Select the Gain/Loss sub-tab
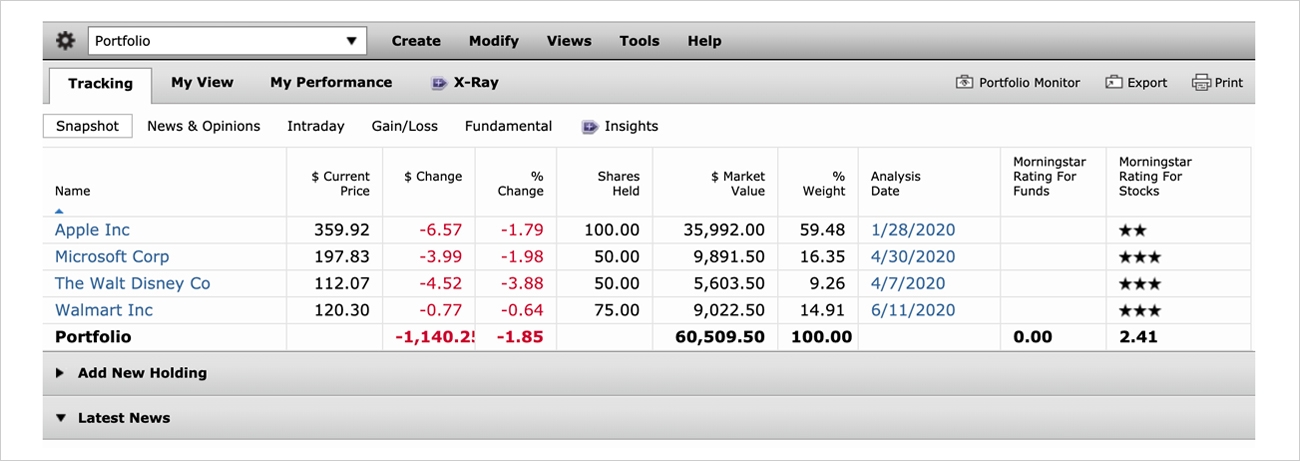 pyautogui.click(x=405, y=126)
